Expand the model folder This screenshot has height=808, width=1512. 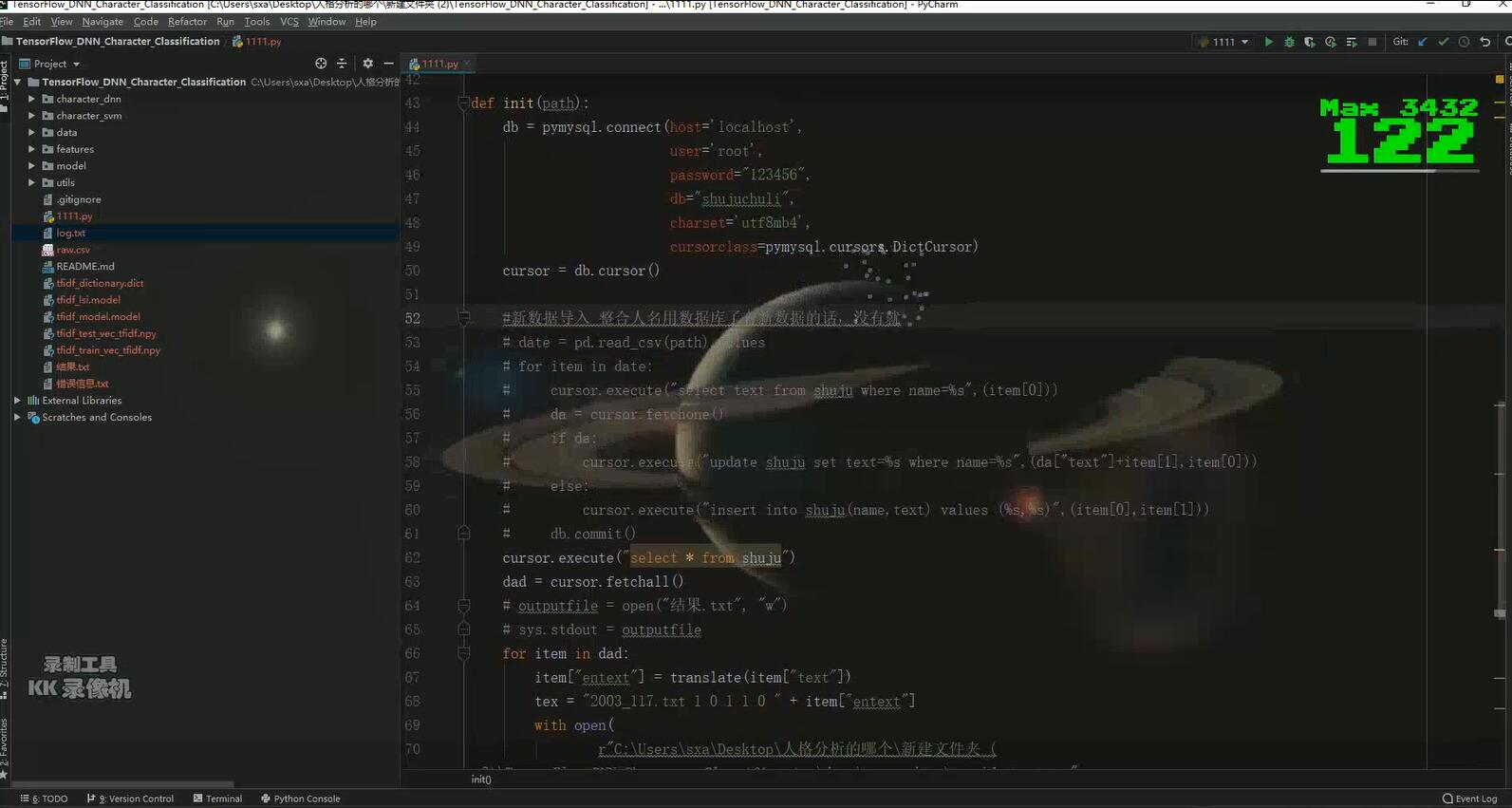(31, 166)
